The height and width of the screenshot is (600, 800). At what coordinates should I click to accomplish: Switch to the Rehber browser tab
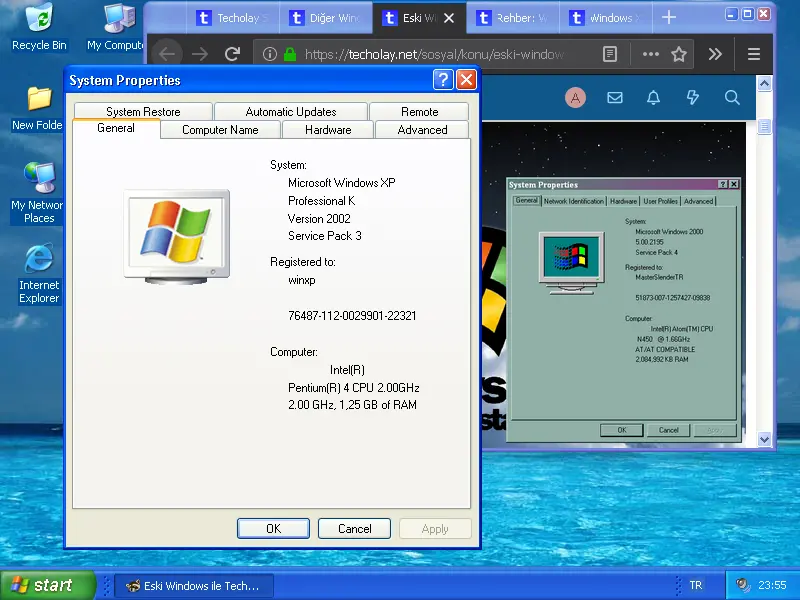513,18
